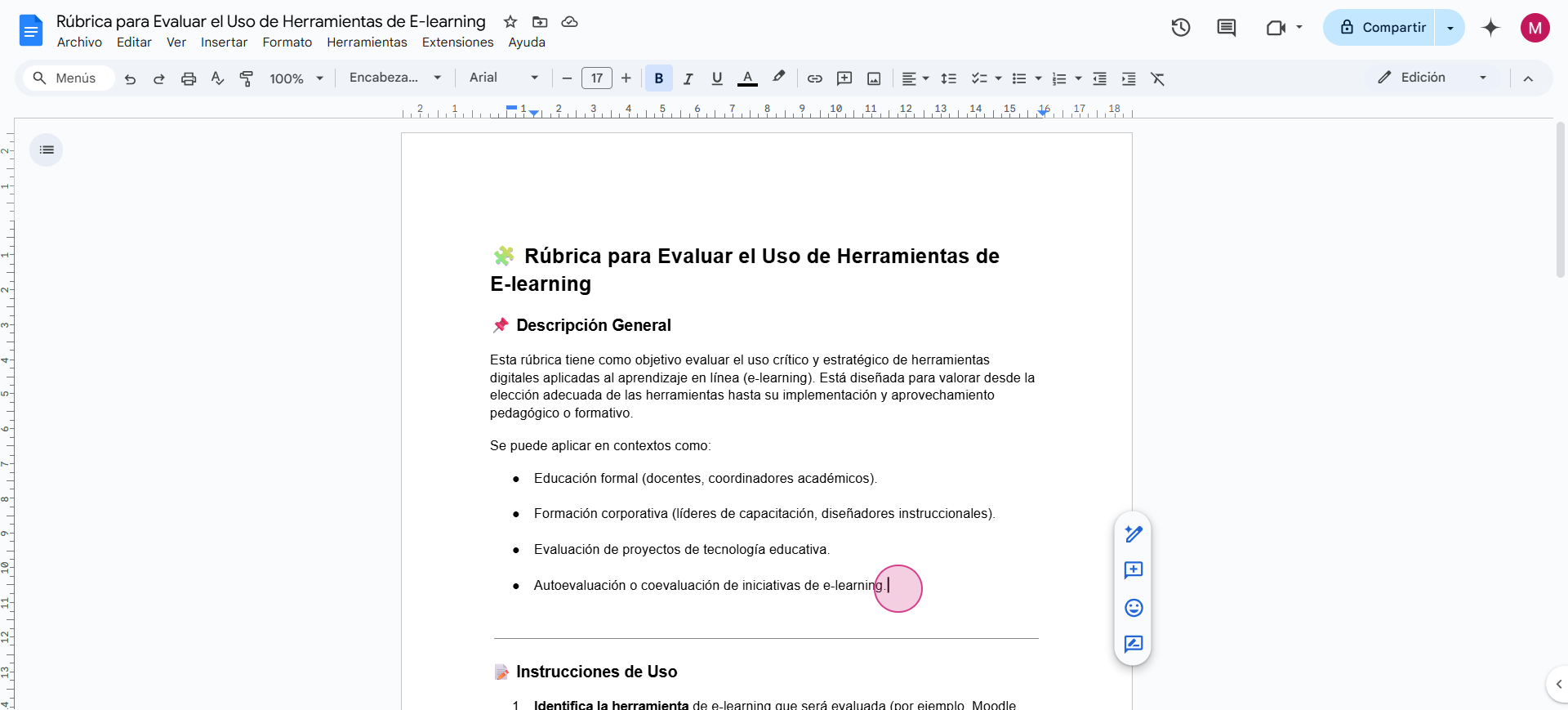Show the document outline
Image resolution: width=1568 pixels, height=710 pixels.
pos(47,150)
